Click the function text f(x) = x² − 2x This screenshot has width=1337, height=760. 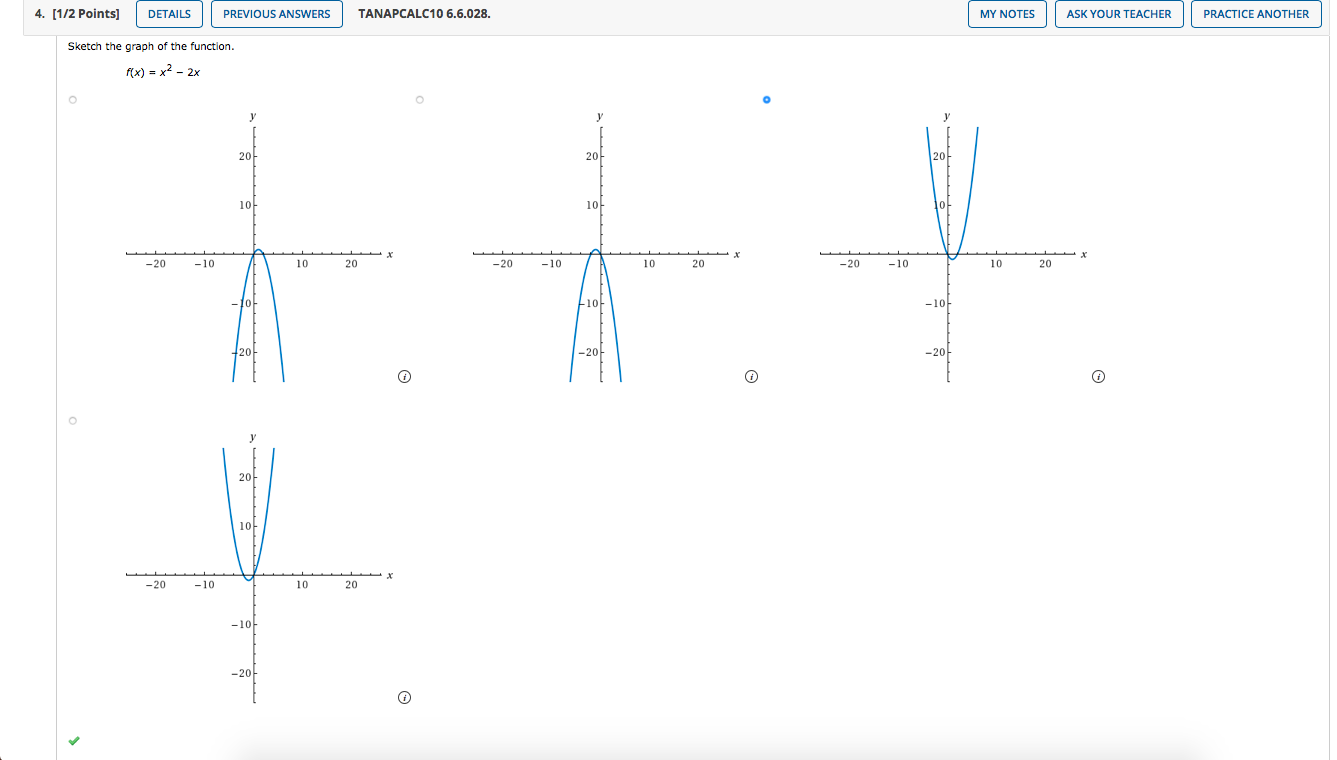[163, 71]
